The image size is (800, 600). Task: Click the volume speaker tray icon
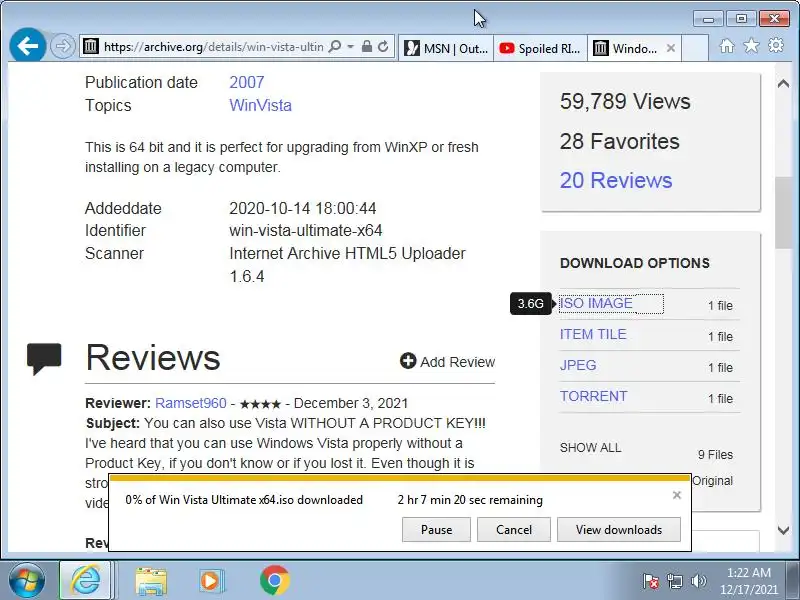click(698, 581)
